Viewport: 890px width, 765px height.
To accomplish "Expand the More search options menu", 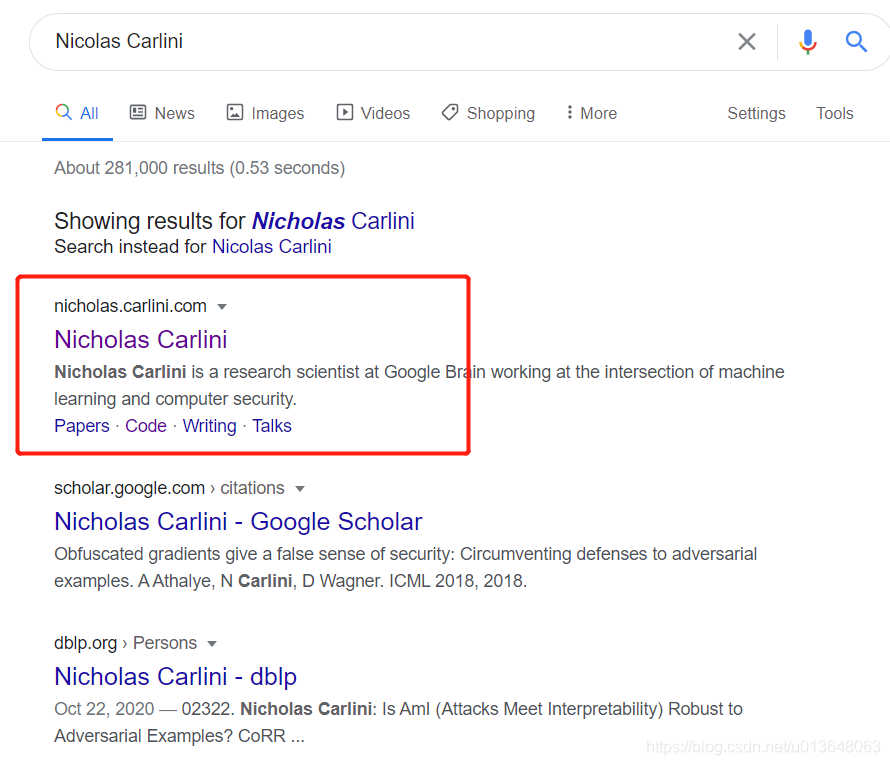I will (x=591, y=113).
